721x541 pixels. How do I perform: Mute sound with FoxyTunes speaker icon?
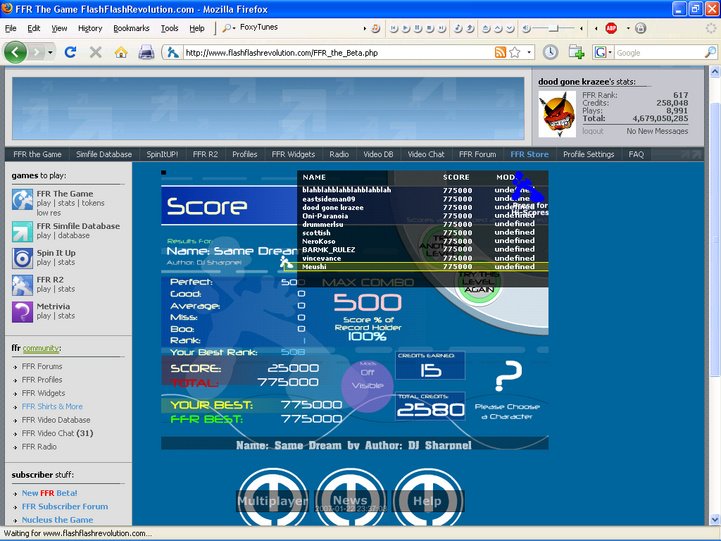point(526,28)
